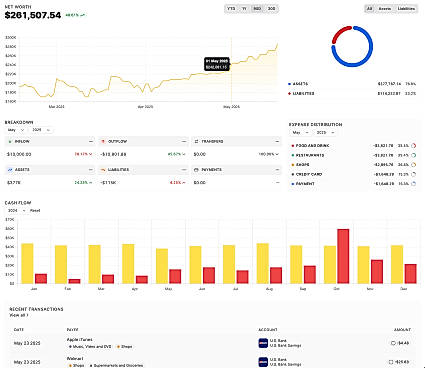
Task: Click the Restaurants category row
Action: [354, 155]
